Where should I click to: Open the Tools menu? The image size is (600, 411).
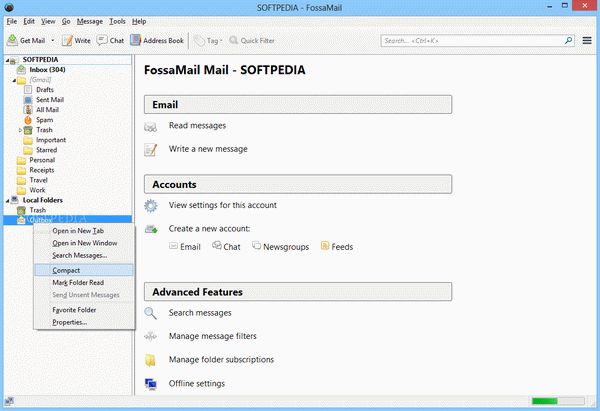(117, 21)
